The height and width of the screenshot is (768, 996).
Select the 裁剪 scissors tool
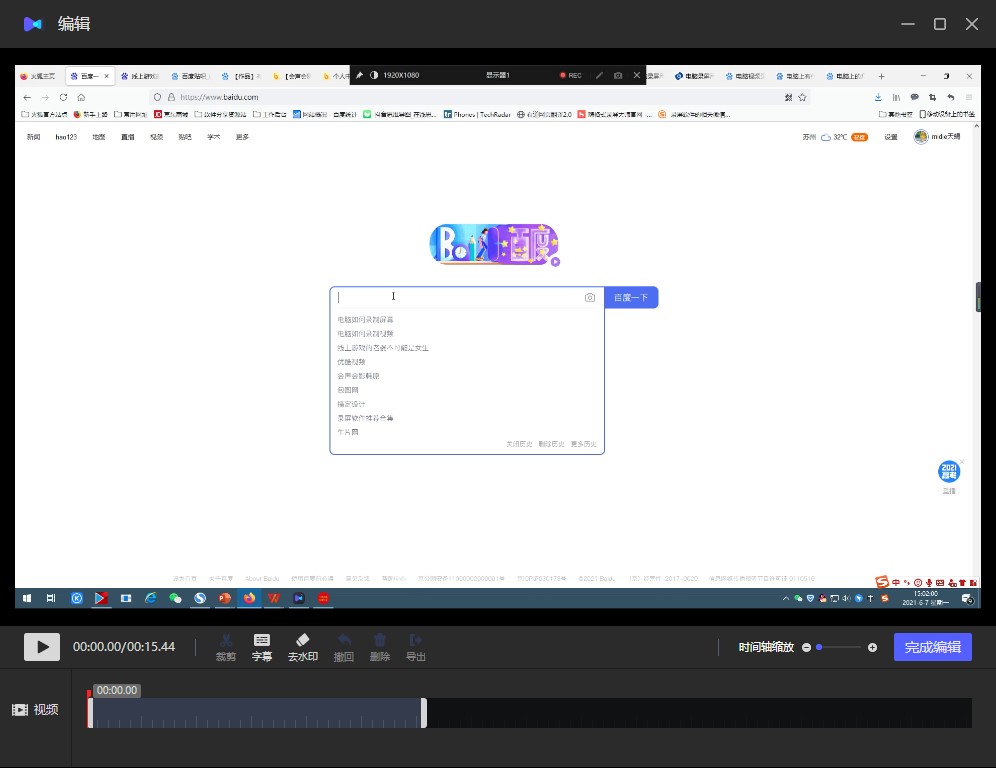tap(225, 647)
